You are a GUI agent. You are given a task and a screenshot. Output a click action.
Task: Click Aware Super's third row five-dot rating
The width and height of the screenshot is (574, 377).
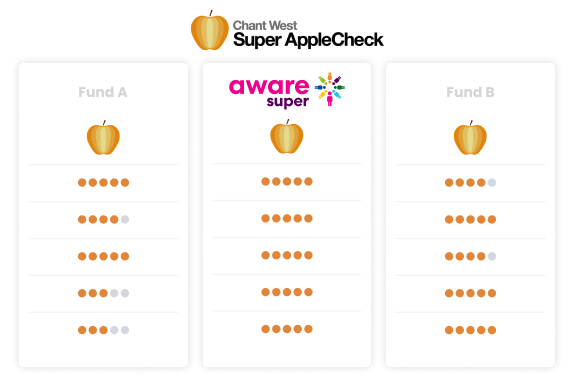287,255
